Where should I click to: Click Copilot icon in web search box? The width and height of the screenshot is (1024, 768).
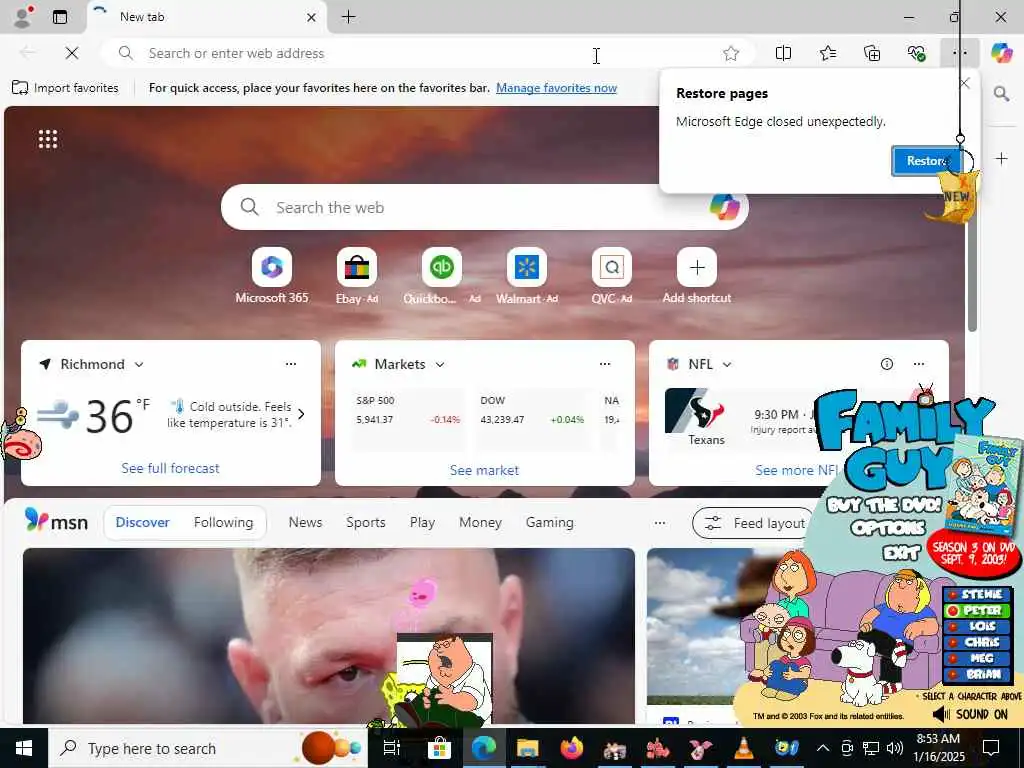pyautogui.click(x=724, y=207)
